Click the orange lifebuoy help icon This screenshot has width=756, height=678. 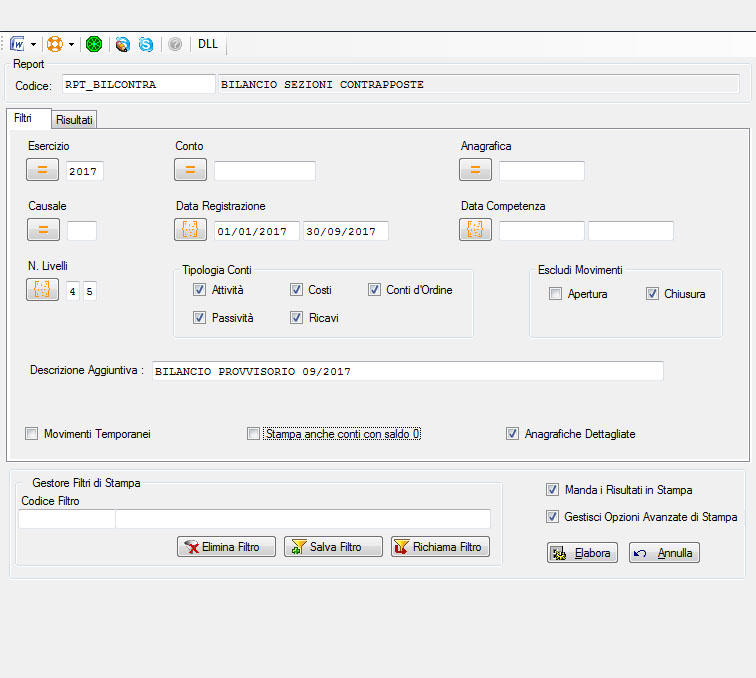[x=54, y=44]
